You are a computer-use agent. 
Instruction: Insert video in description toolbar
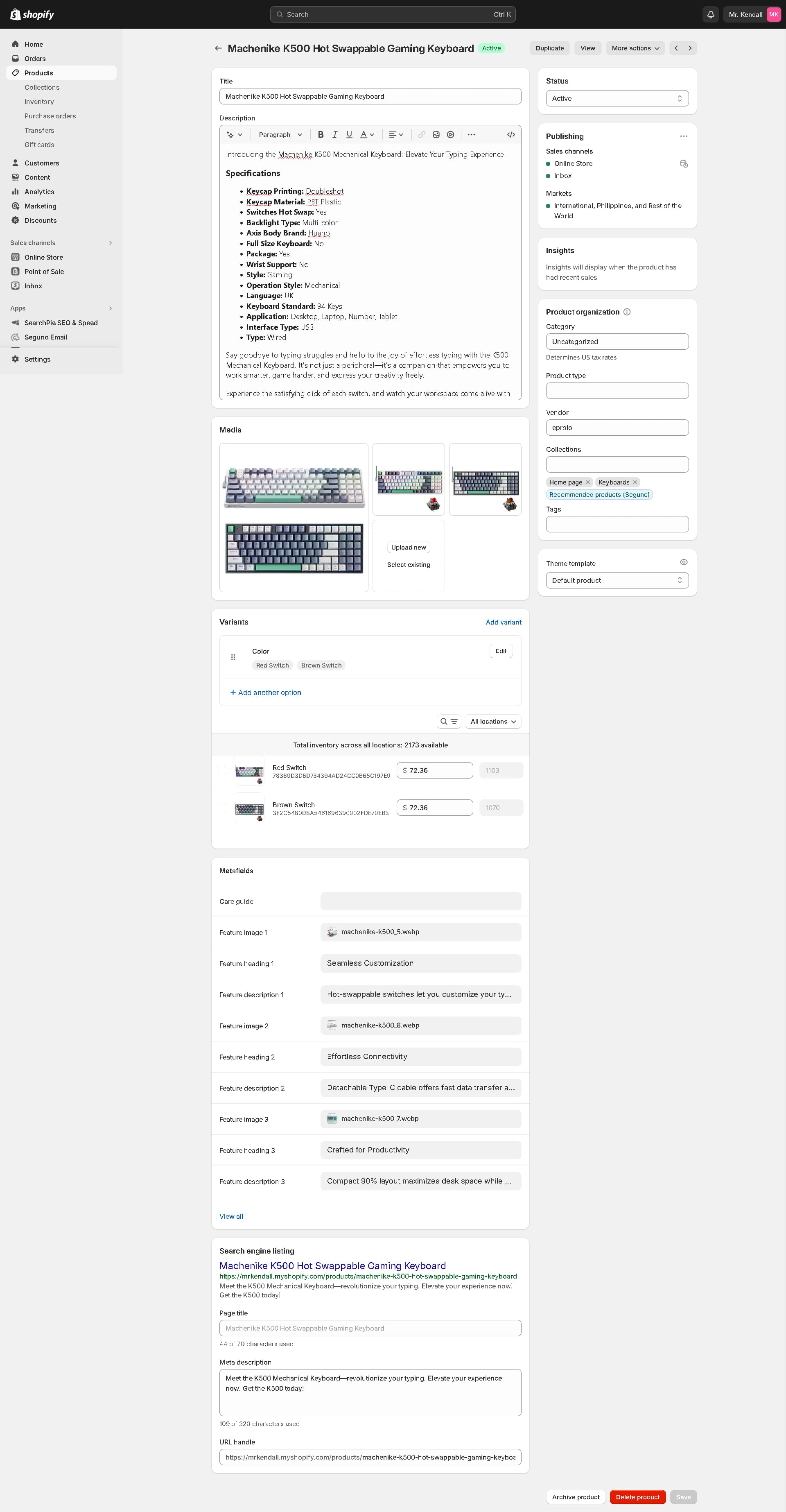tap(450, 134)
